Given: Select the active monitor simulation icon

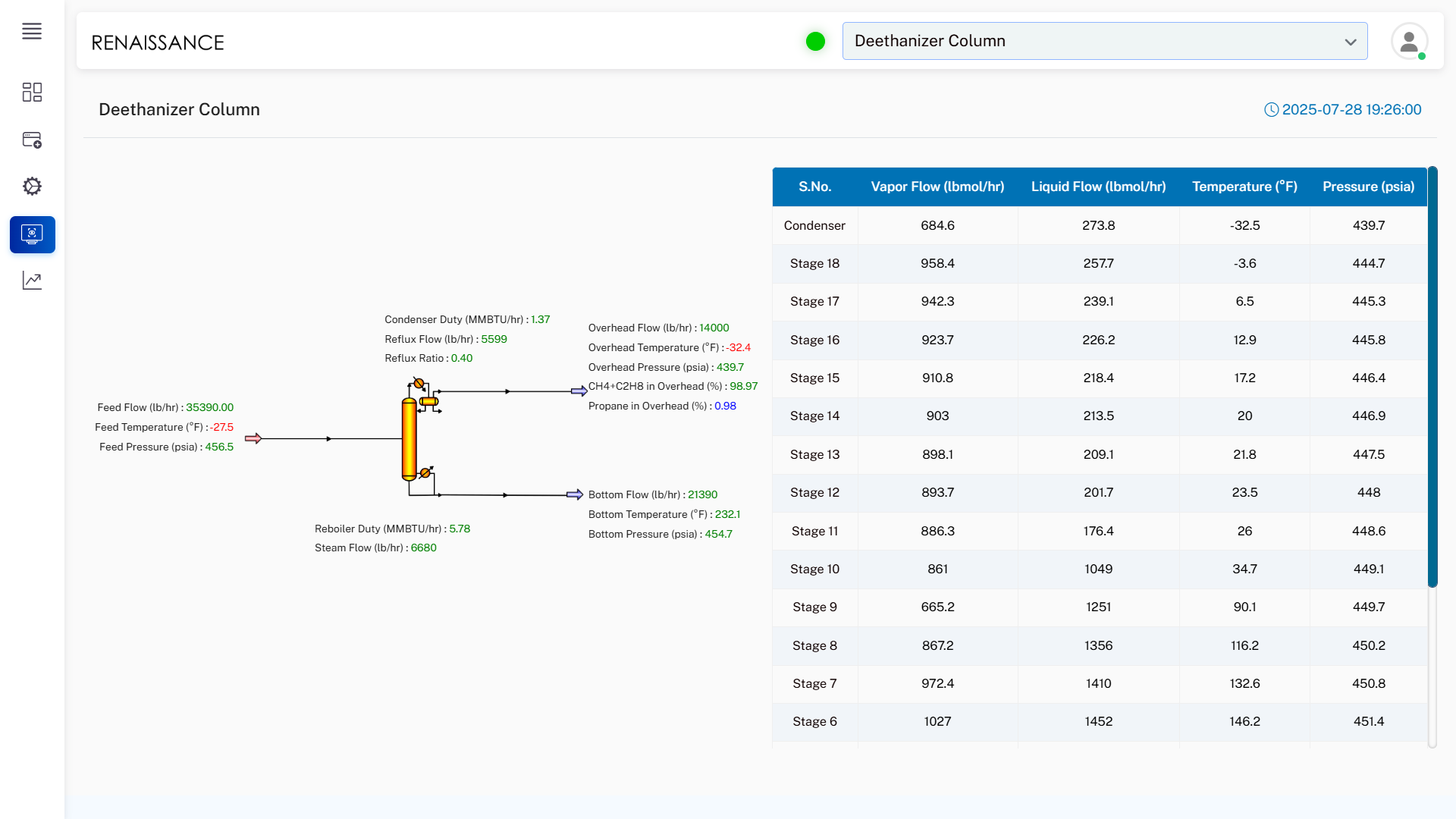Looking at the screenshot, I should (x=32, y=234).
